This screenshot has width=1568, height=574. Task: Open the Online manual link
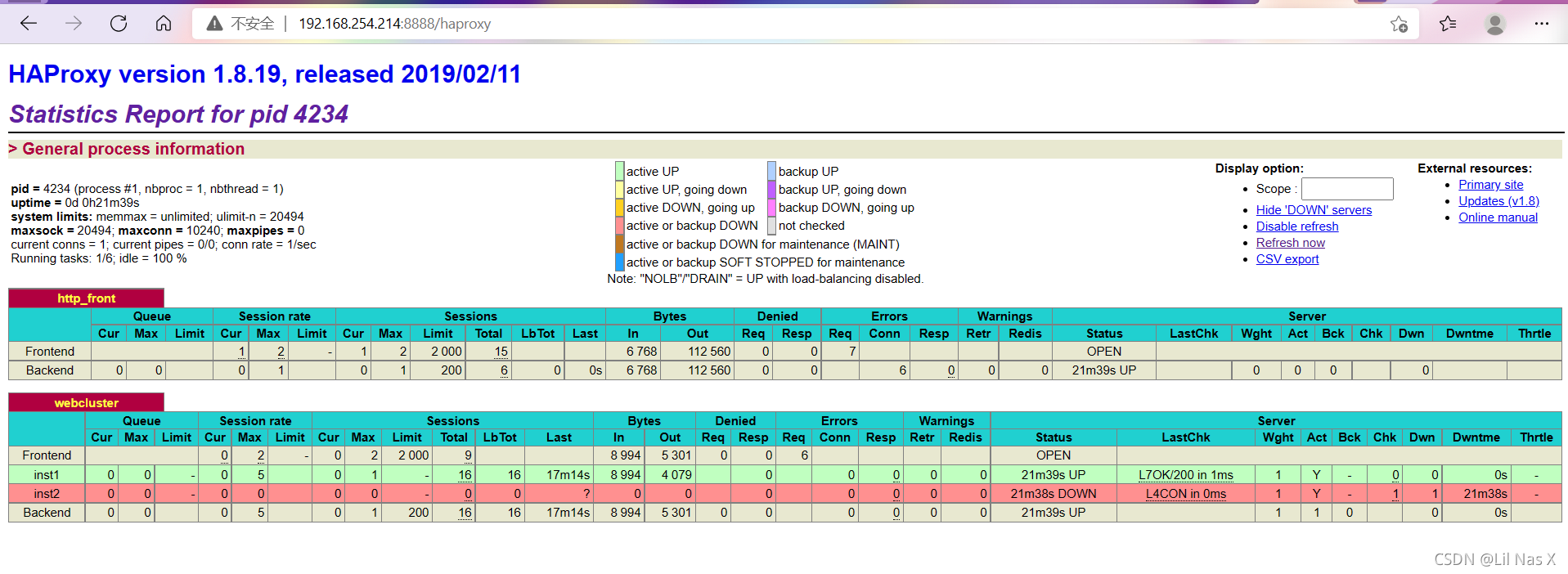pos(1498,217)
